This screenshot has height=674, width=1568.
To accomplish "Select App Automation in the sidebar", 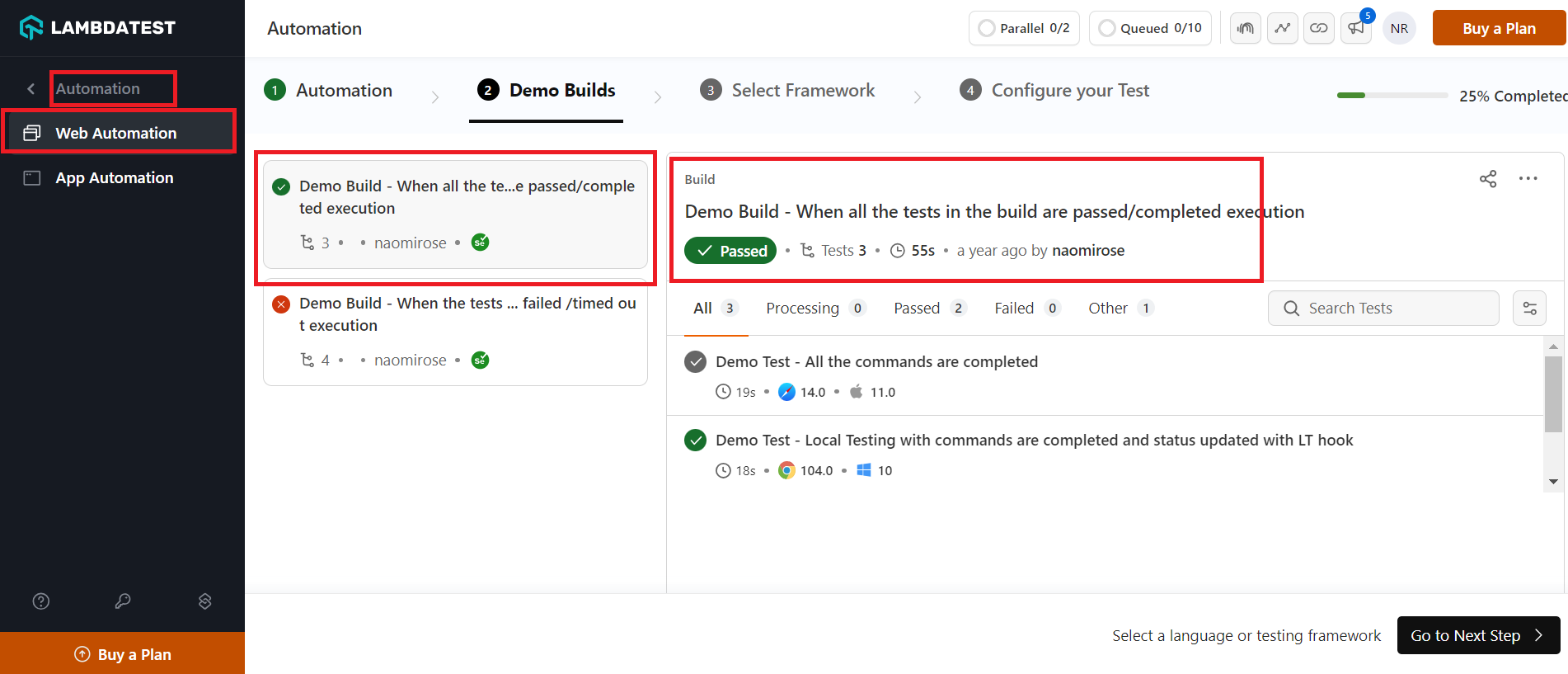I will pyautogui.click(x=115, y=178).
